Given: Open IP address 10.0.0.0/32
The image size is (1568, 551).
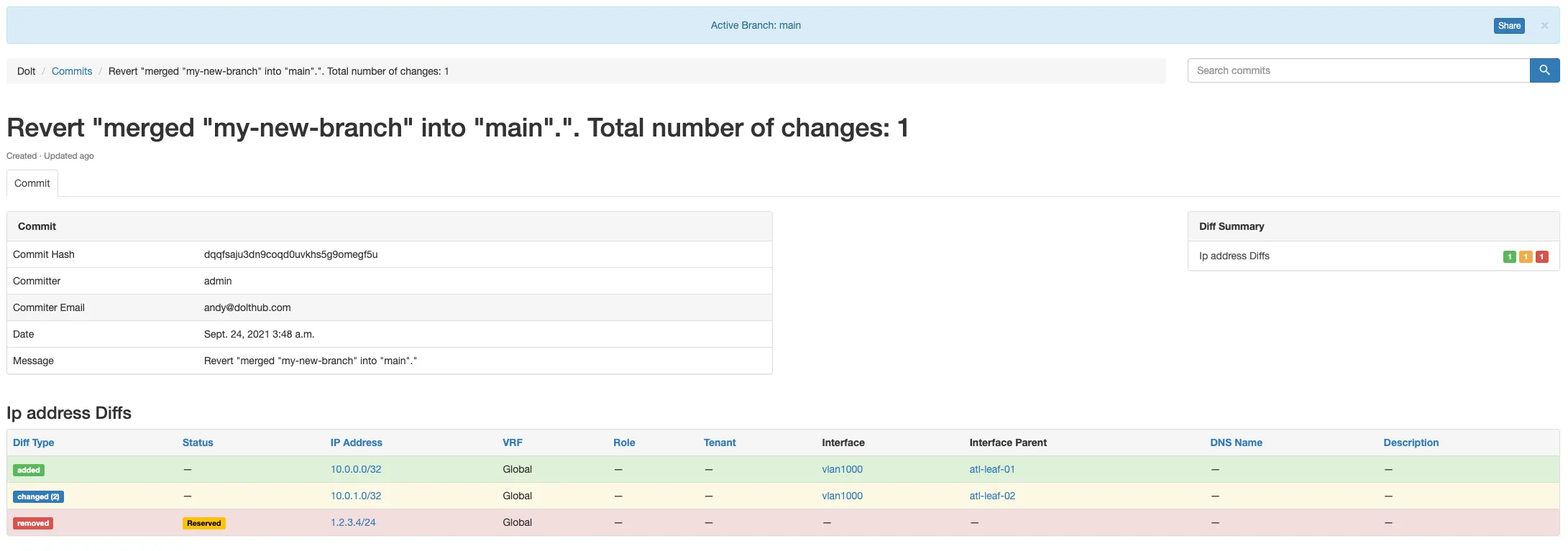Looking at the screenshot, I should (356, 469).
